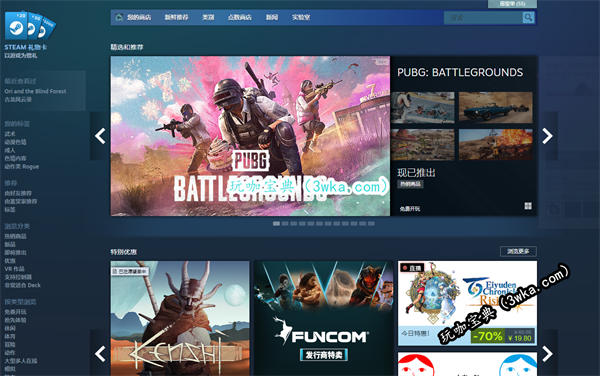
Task: Click the Windows platform icon on PUBG panel
Action: (528, 206)
